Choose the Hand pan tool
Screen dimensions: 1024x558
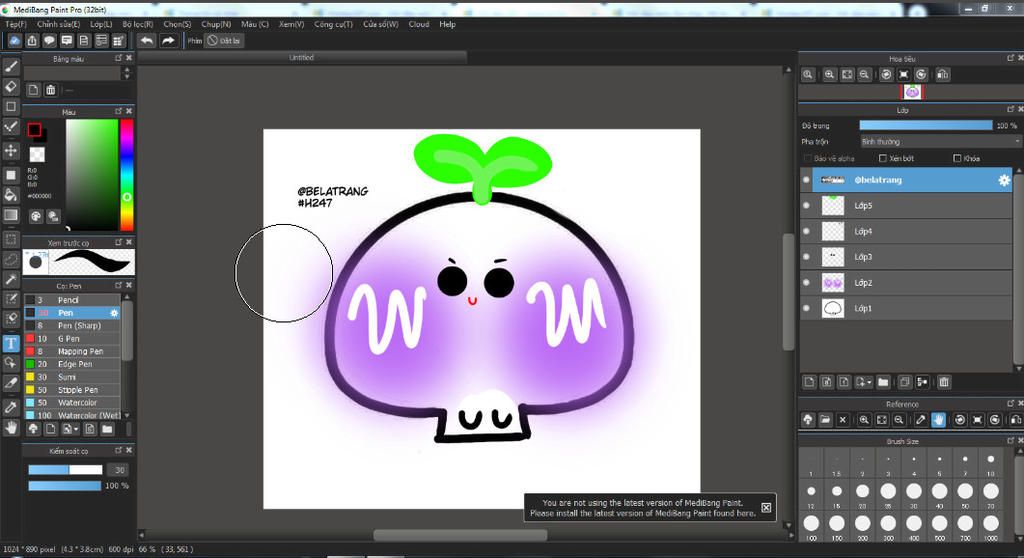tap(11, 427)
